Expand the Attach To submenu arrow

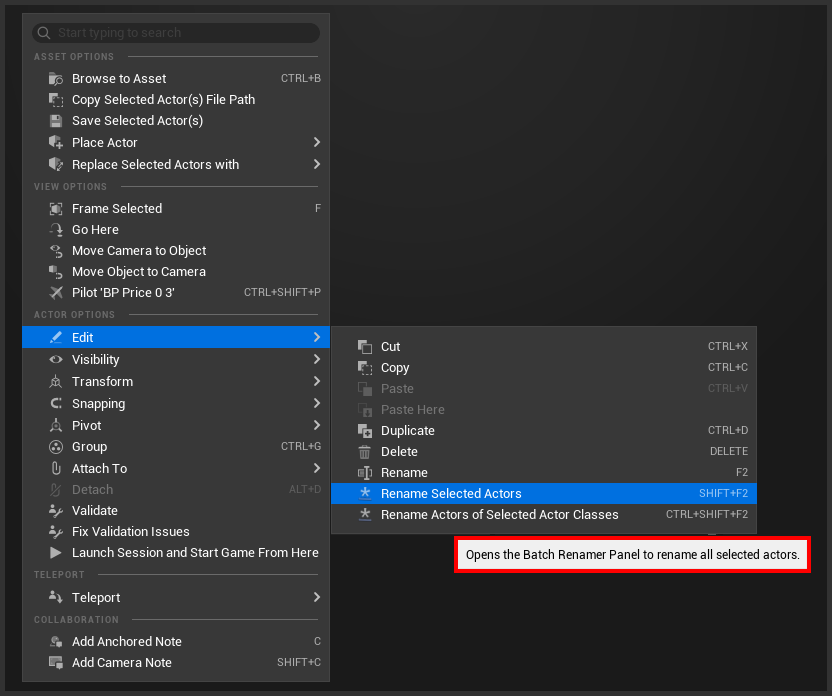[317, 468]
